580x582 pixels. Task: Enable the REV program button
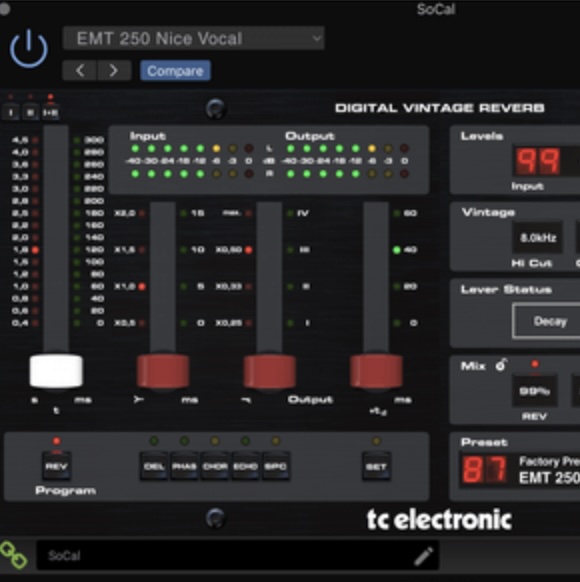tap(56, 466)
